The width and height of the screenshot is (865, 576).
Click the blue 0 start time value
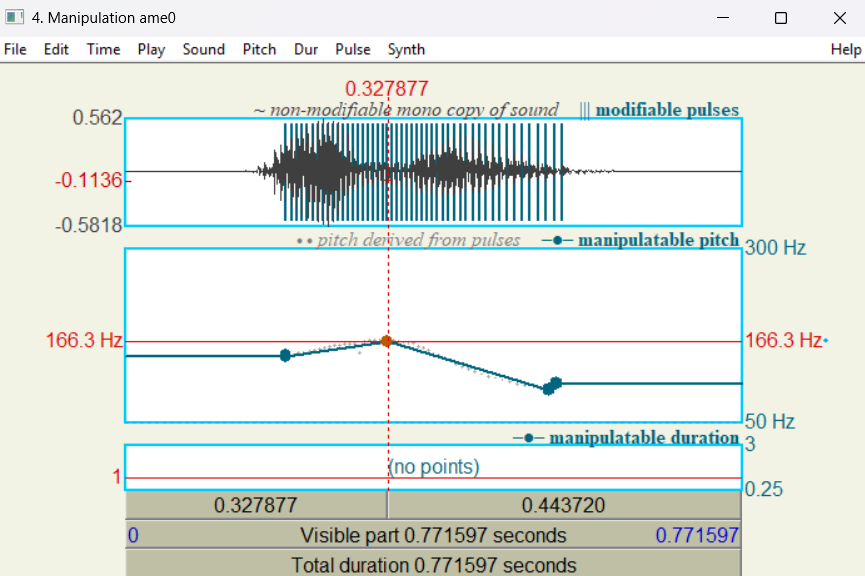tap(134, 535)
